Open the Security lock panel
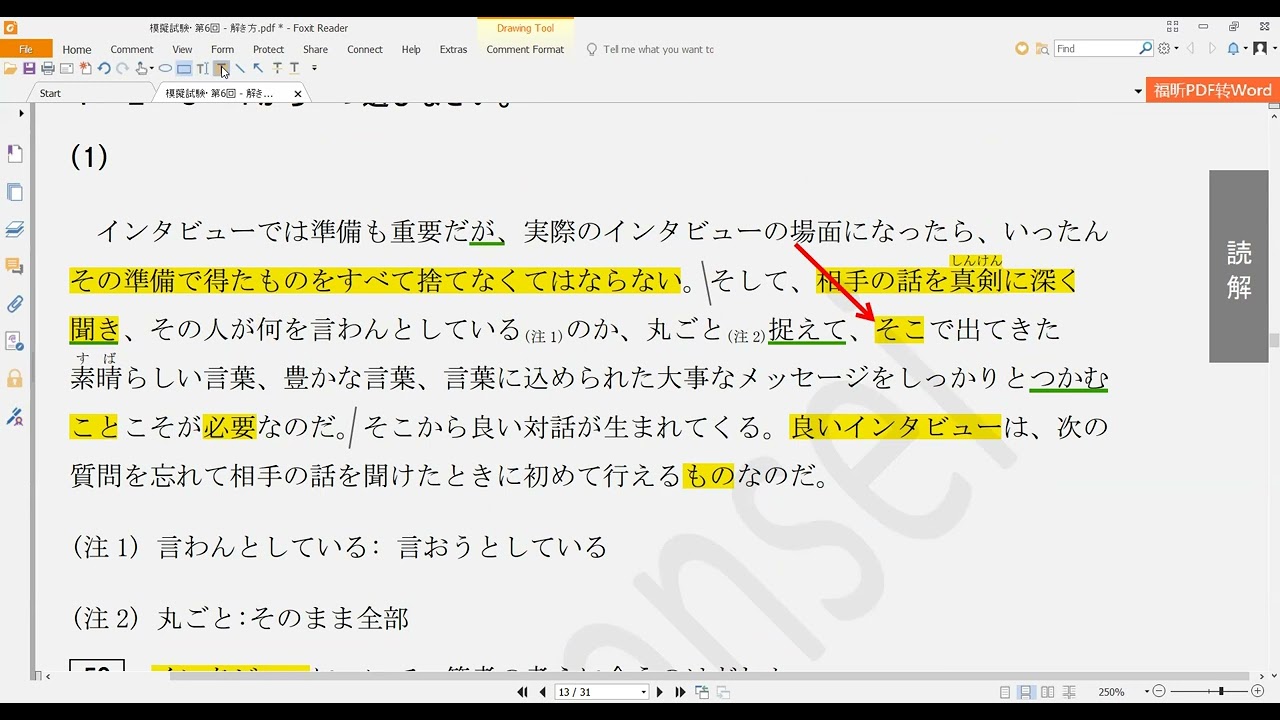Screen dimensions: 1280x720 pyautogui.click(x=15, y=379)
